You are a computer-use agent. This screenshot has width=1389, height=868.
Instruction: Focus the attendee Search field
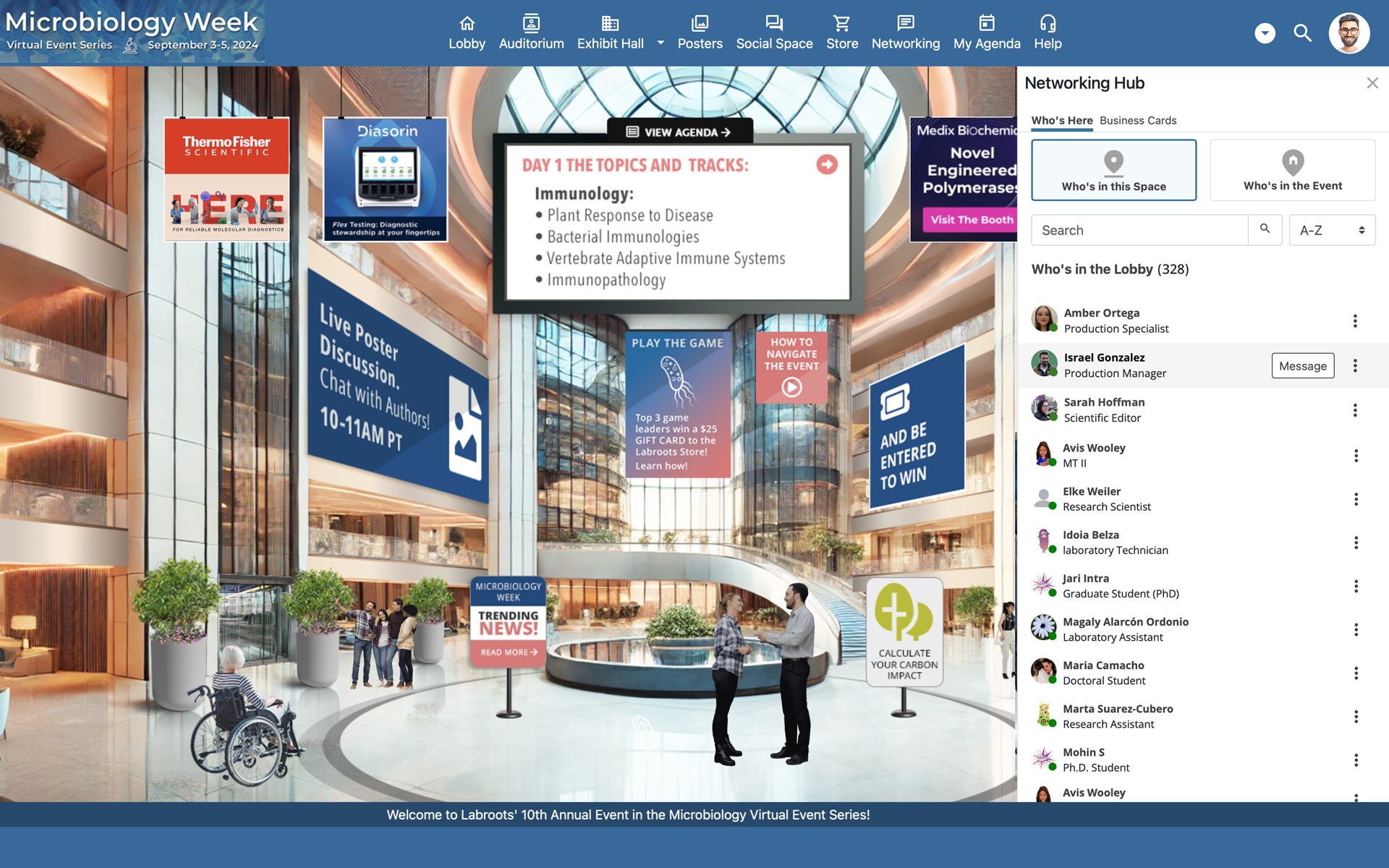[1139, 230]
